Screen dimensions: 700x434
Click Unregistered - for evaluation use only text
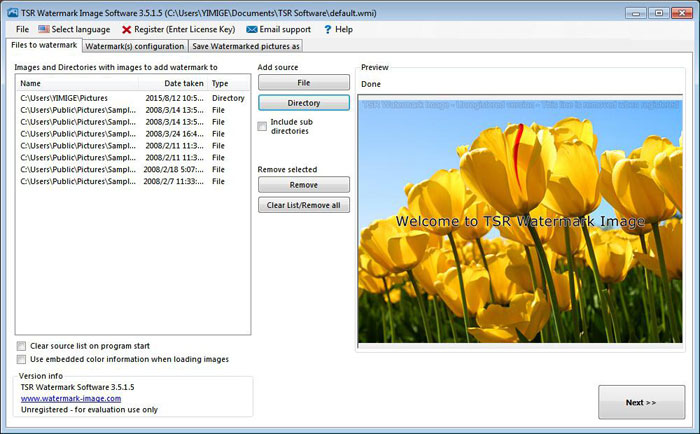pos(89,409)
